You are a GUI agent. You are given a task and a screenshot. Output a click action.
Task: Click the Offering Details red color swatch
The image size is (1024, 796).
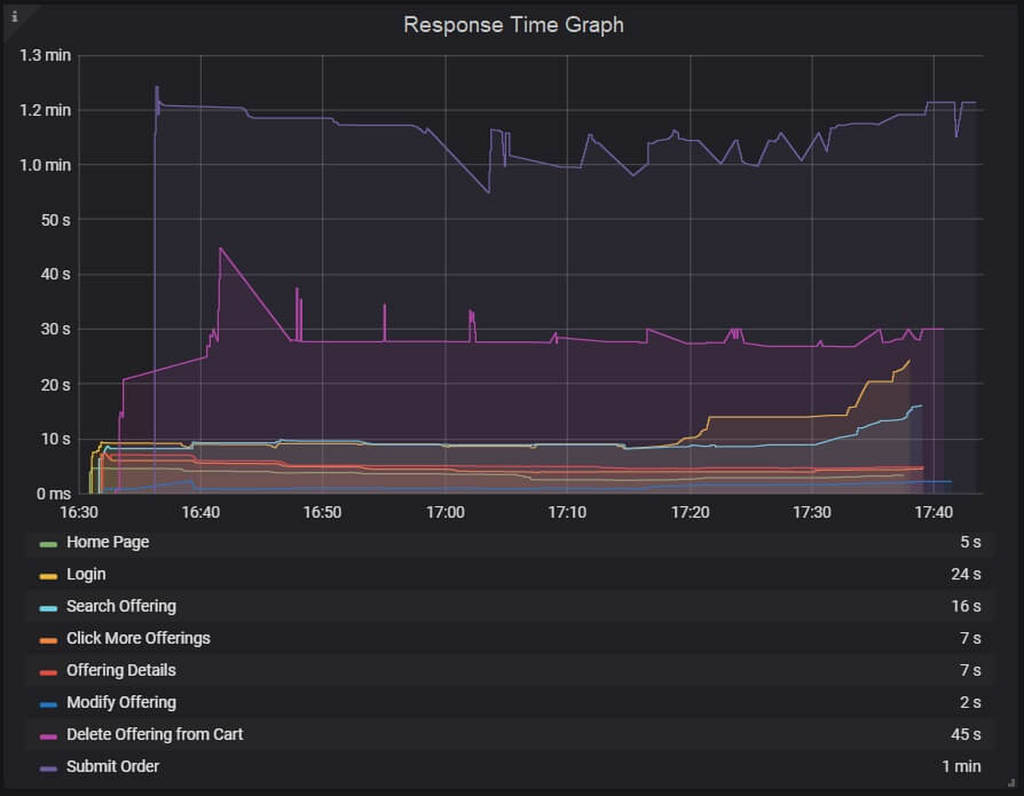(48, 672)
